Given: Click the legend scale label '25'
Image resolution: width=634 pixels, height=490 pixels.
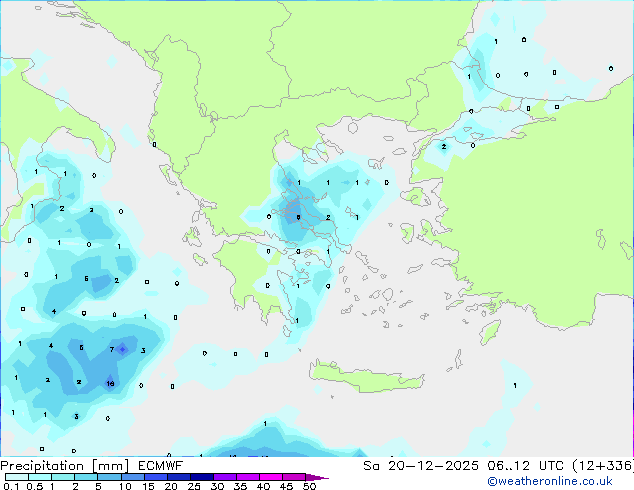Looking at the screenshot, I should [x=194, y=486].
